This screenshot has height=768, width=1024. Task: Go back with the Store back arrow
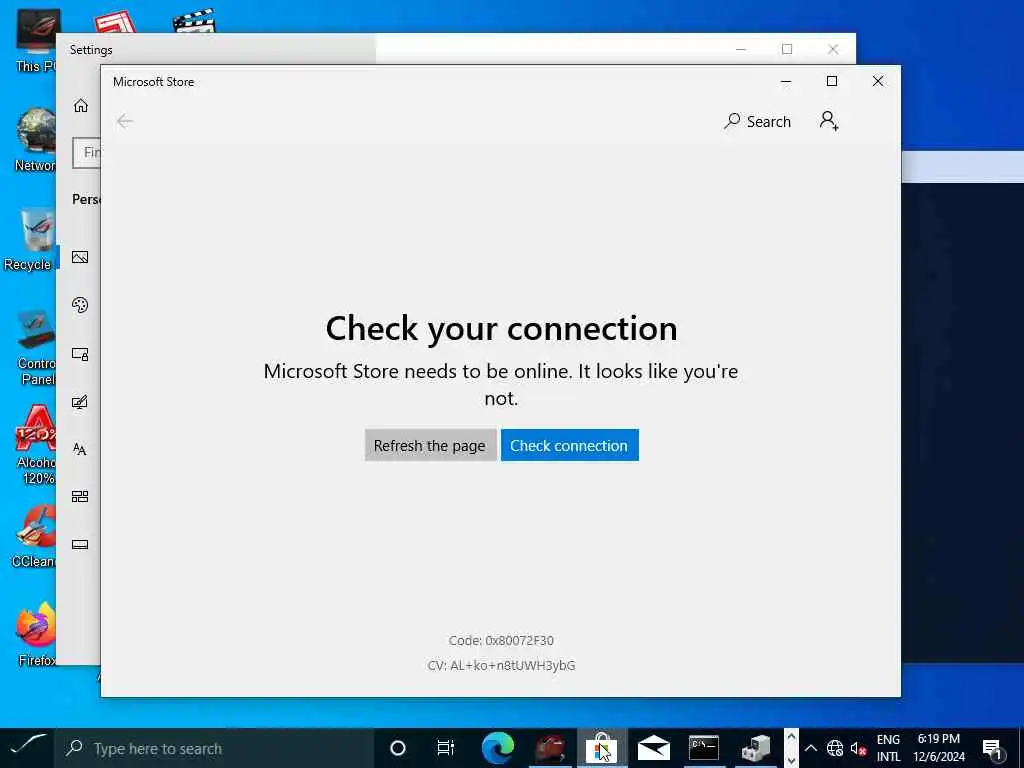[125, 121]
